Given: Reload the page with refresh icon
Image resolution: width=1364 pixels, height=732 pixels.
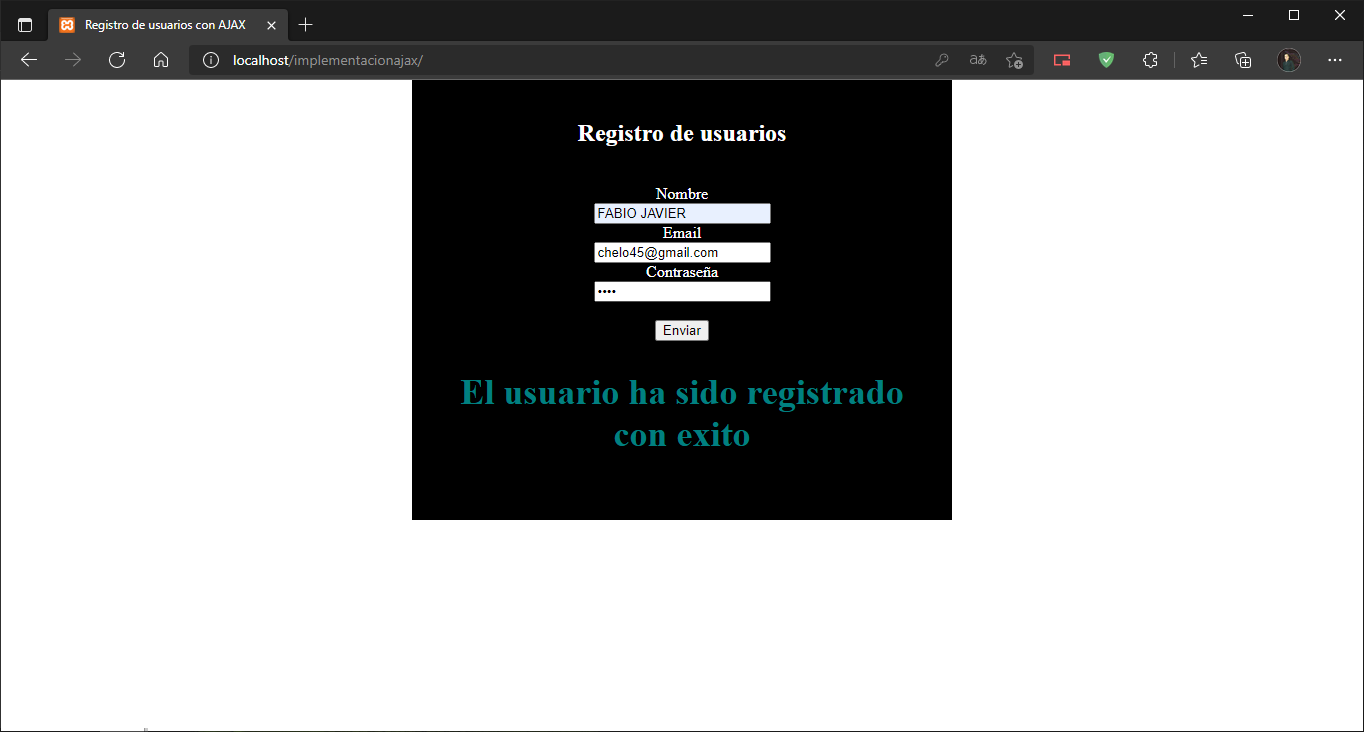Looking at the screenshot, I should click(117, 60).
